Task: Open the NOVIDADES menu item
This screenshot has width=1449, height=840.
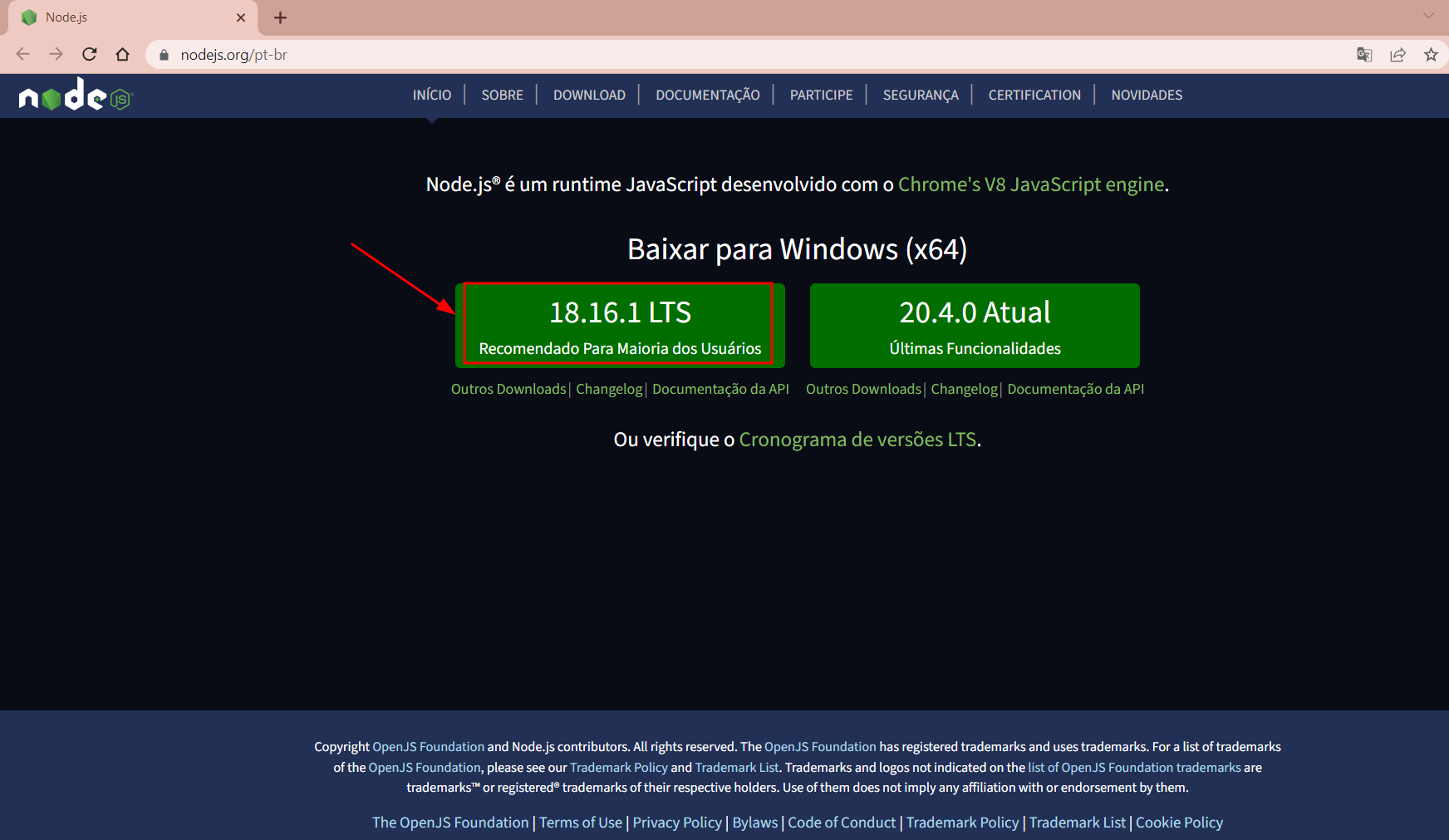Action: tap(1147, 95)
